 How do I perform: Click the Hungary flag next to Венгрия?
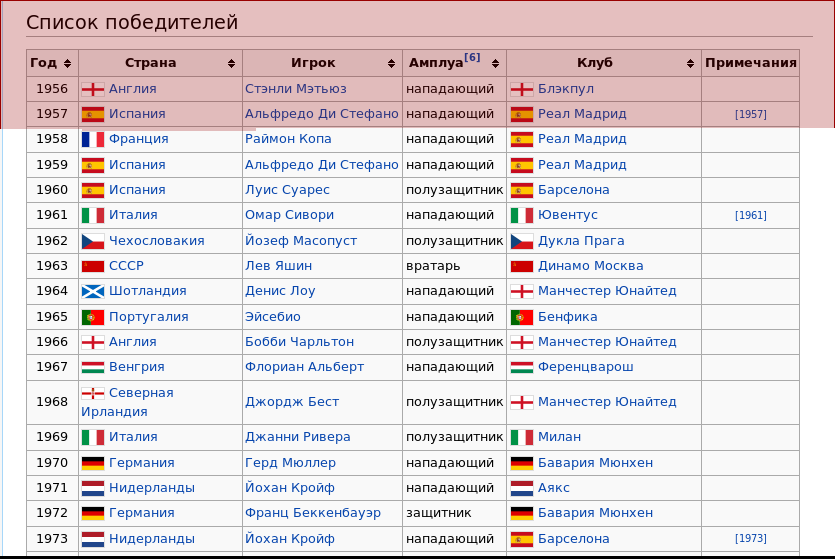[x=93, y=367]
